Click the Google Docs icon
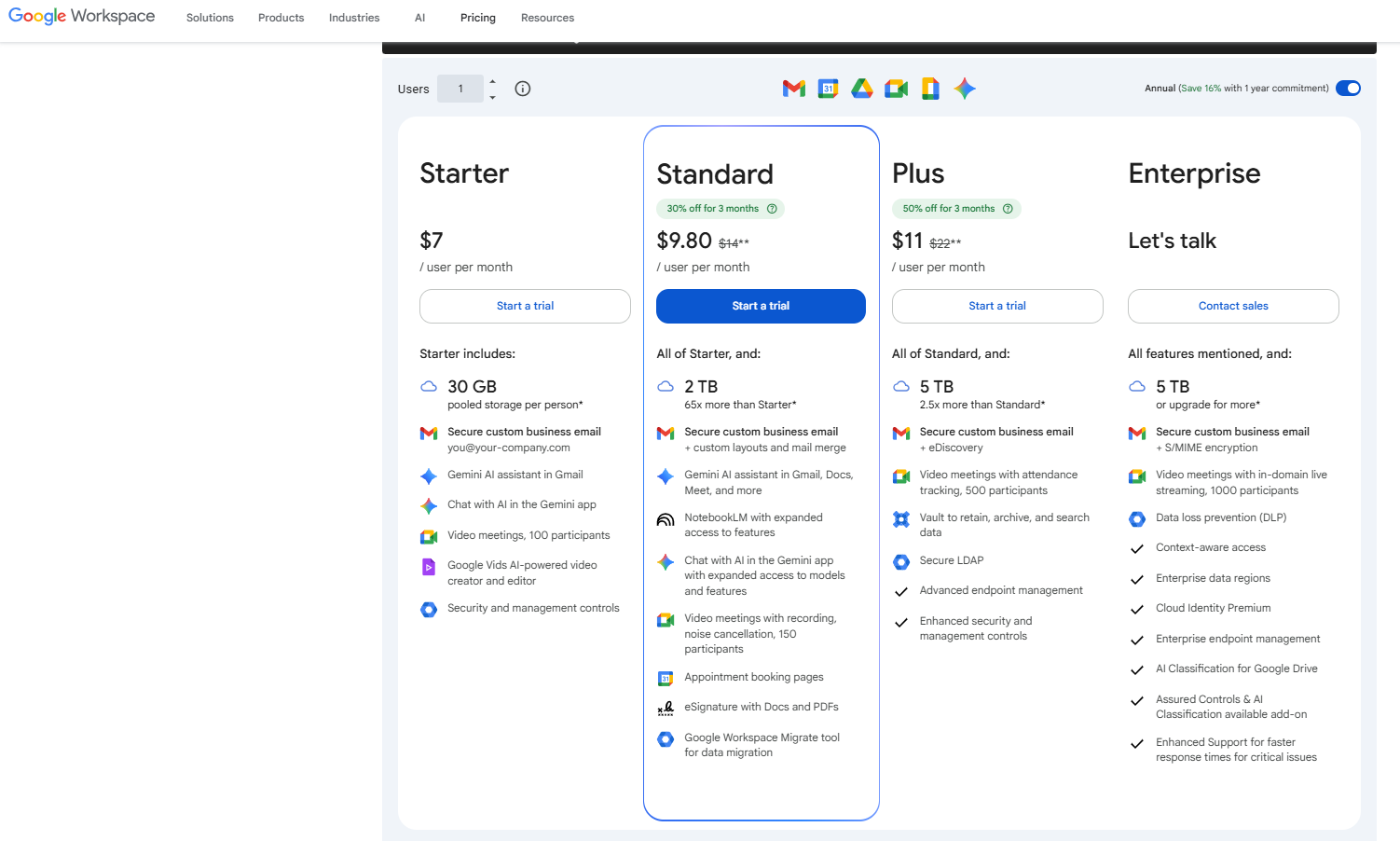 [x=929, y=89]
